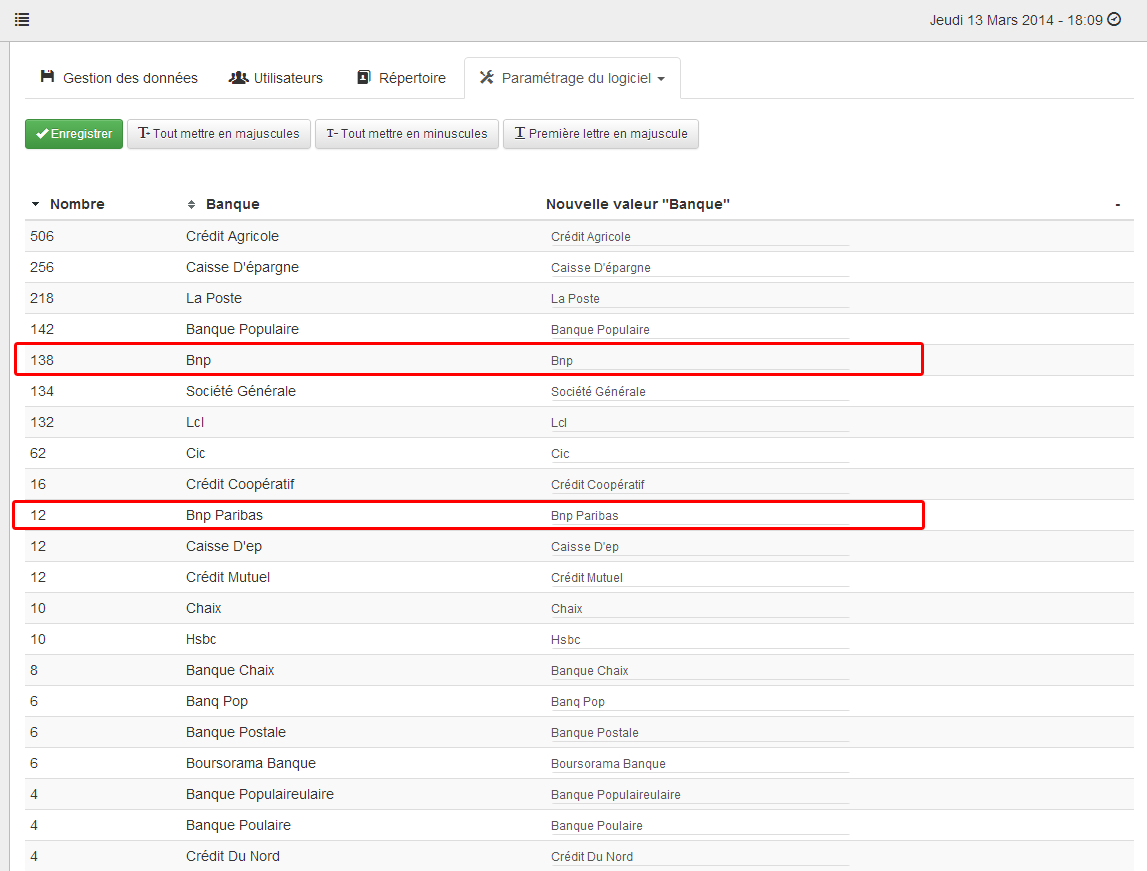Viewport: 1147px width, 871px height.
Task: Edit the new value field for Société Générale
Action: click(x=699, y=391)
